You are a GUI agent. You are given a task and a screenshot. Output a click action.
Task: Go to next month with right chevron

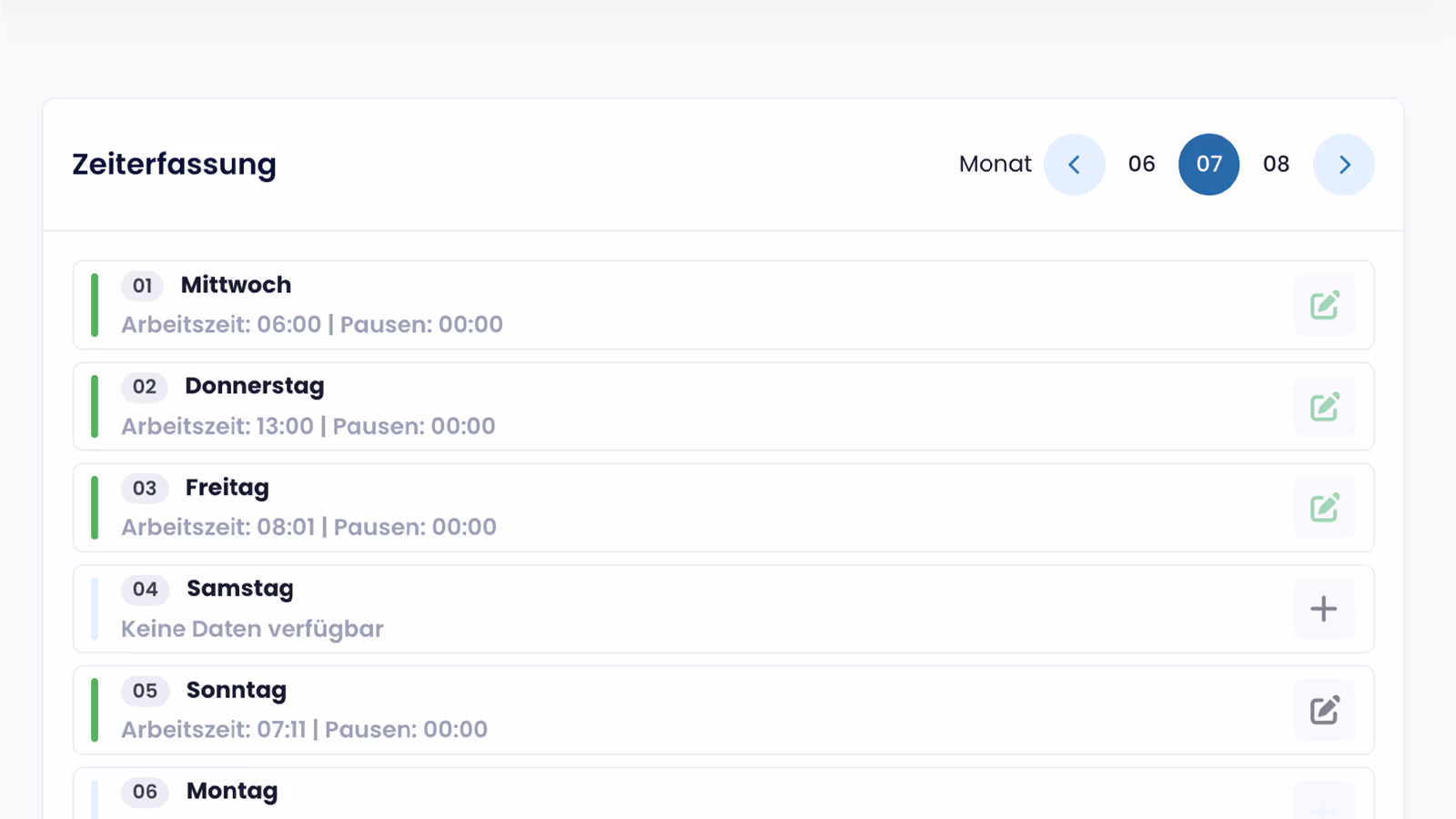pos(1344,165)
